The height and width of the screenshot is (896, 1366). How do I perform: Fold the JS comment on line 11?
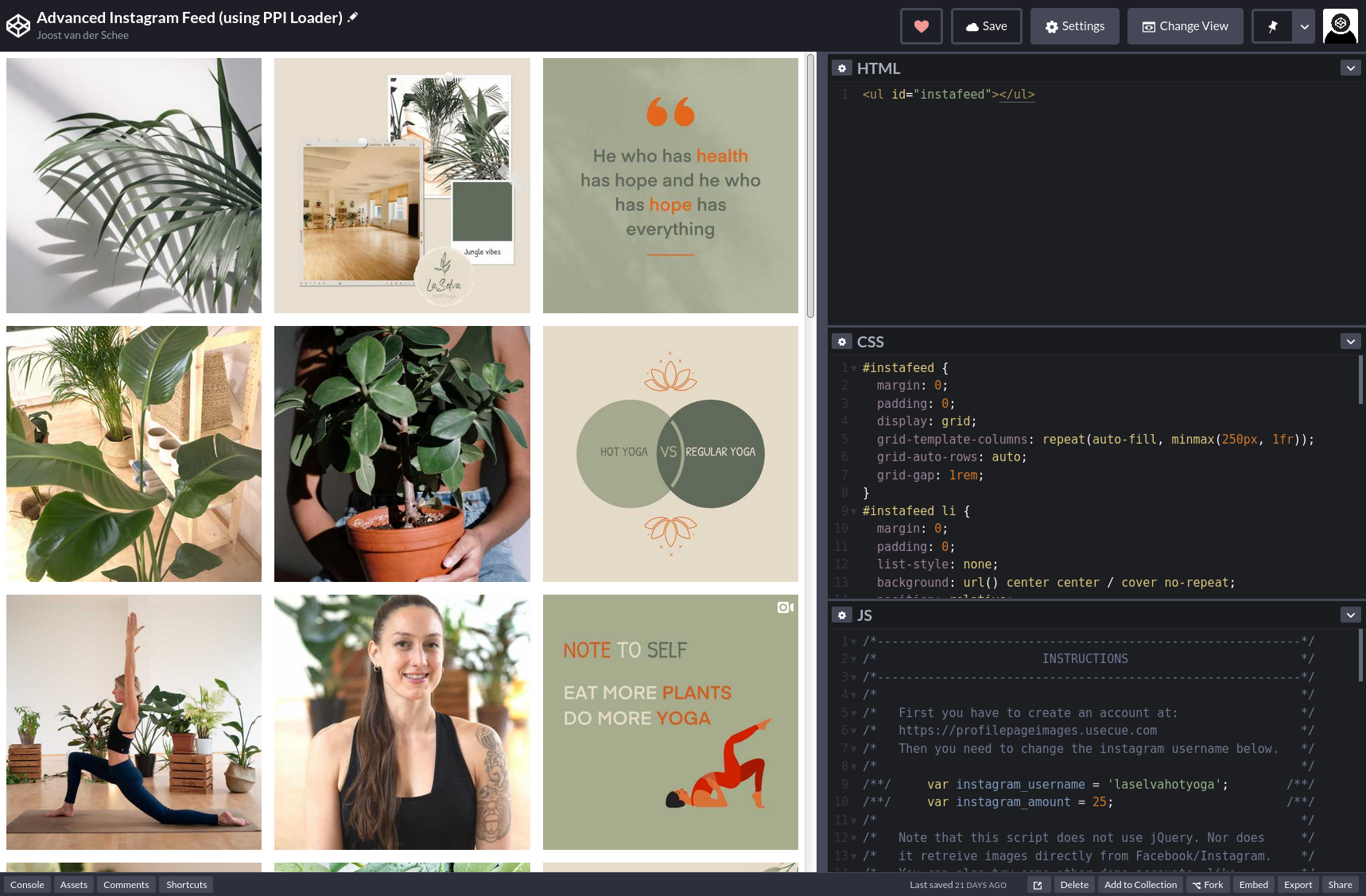point(854,820)
